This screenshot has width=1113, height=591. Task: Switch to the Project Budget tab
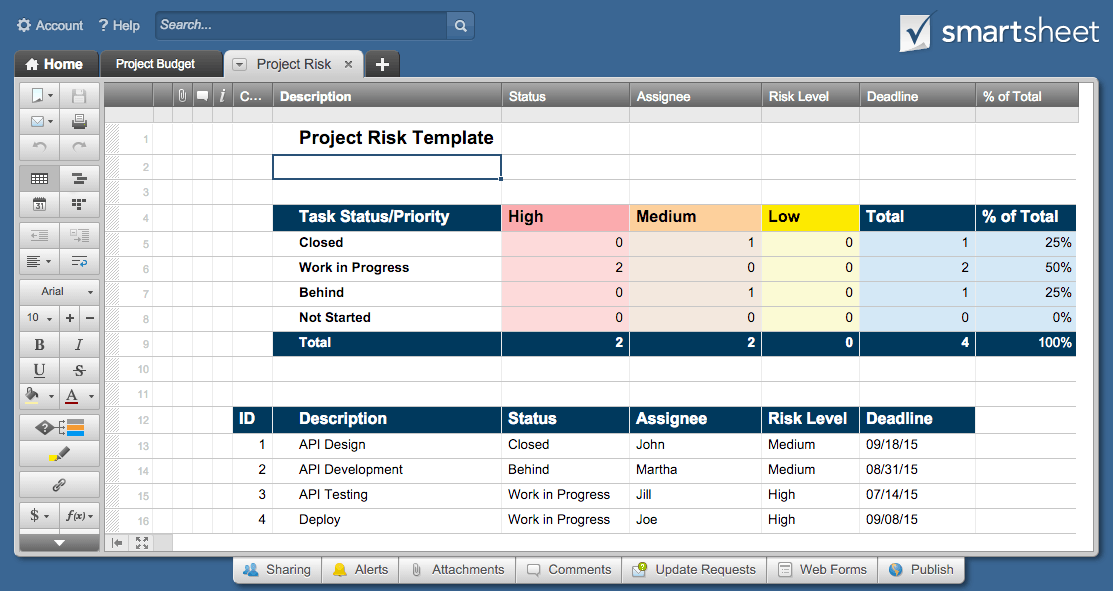(155, 64)
